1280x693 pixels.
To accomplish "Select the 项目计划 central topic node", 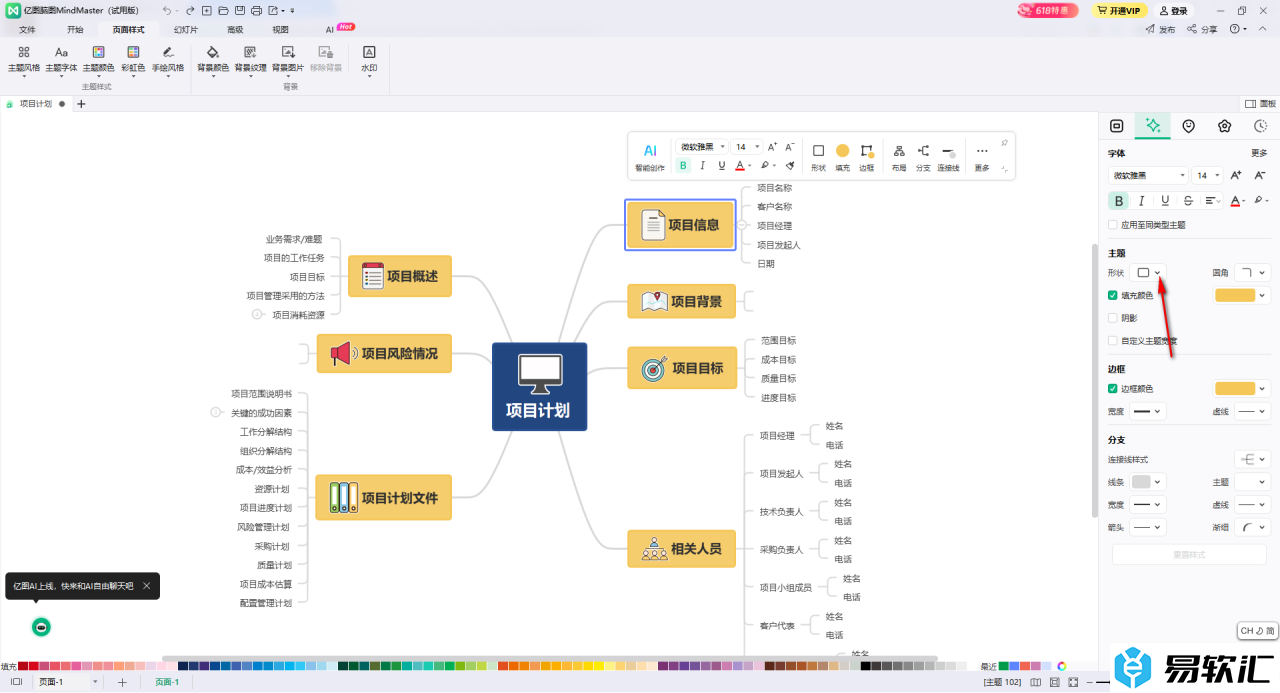I will pyautogui.click(x=539, y=387).
